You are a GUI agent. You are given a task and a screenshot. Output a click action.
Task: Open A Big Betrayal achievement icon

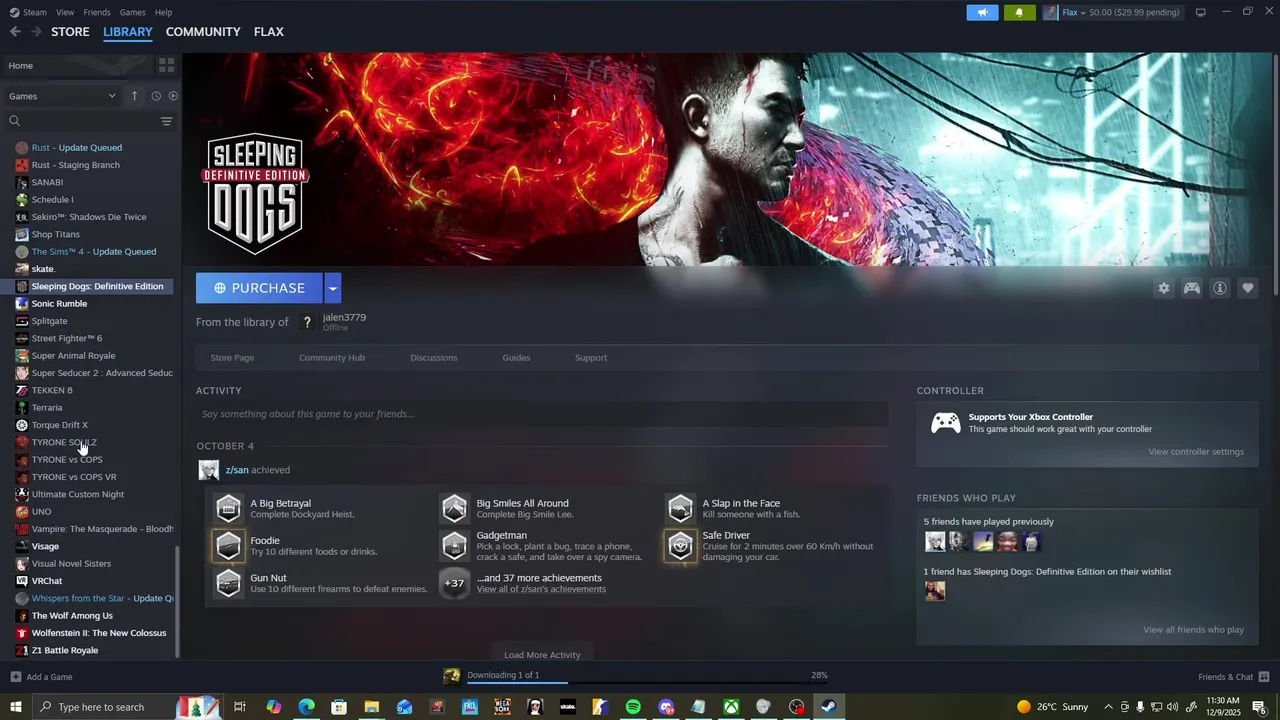coord(229,508)
